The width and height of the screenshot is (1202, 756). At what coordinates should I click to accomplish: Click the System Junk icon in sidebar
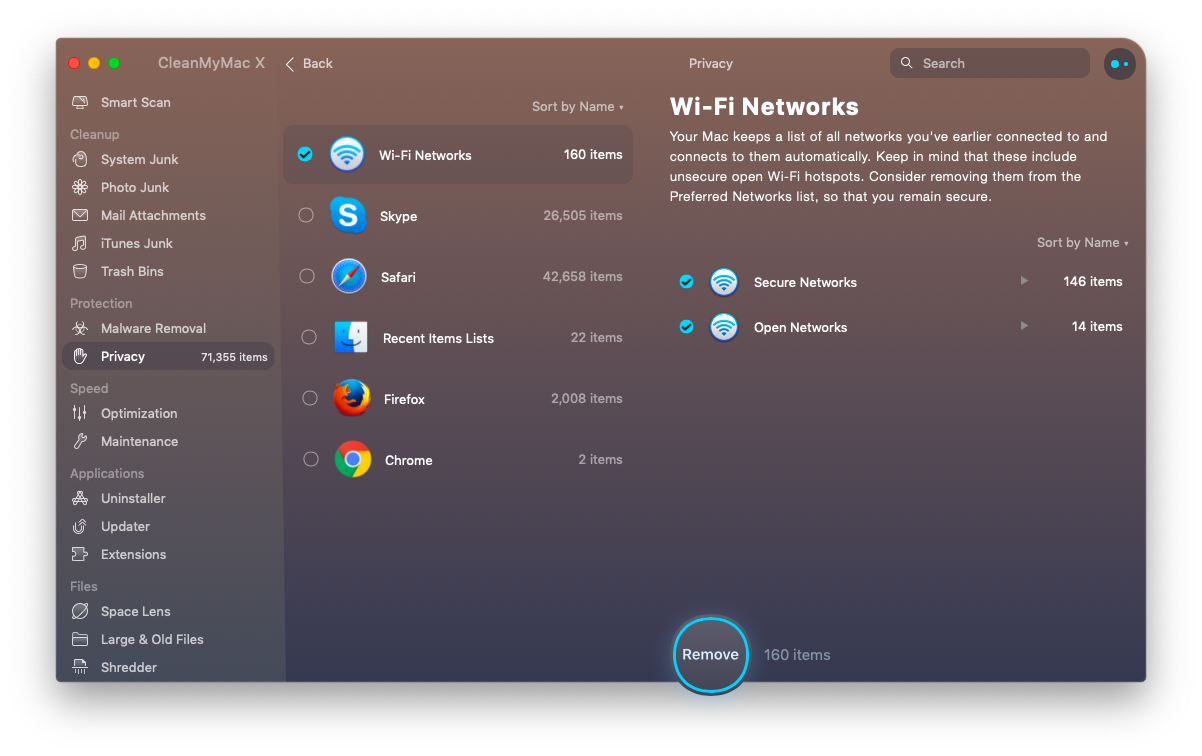[x=80, y=159]
